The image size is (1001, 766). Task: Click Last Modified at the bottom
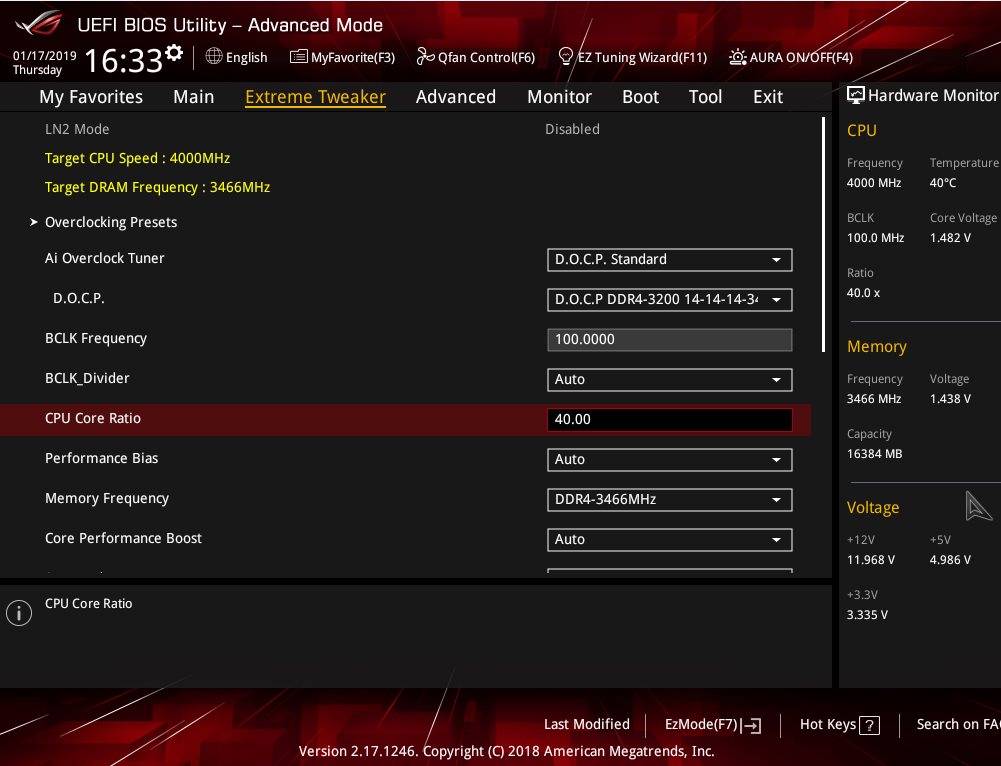586,725
